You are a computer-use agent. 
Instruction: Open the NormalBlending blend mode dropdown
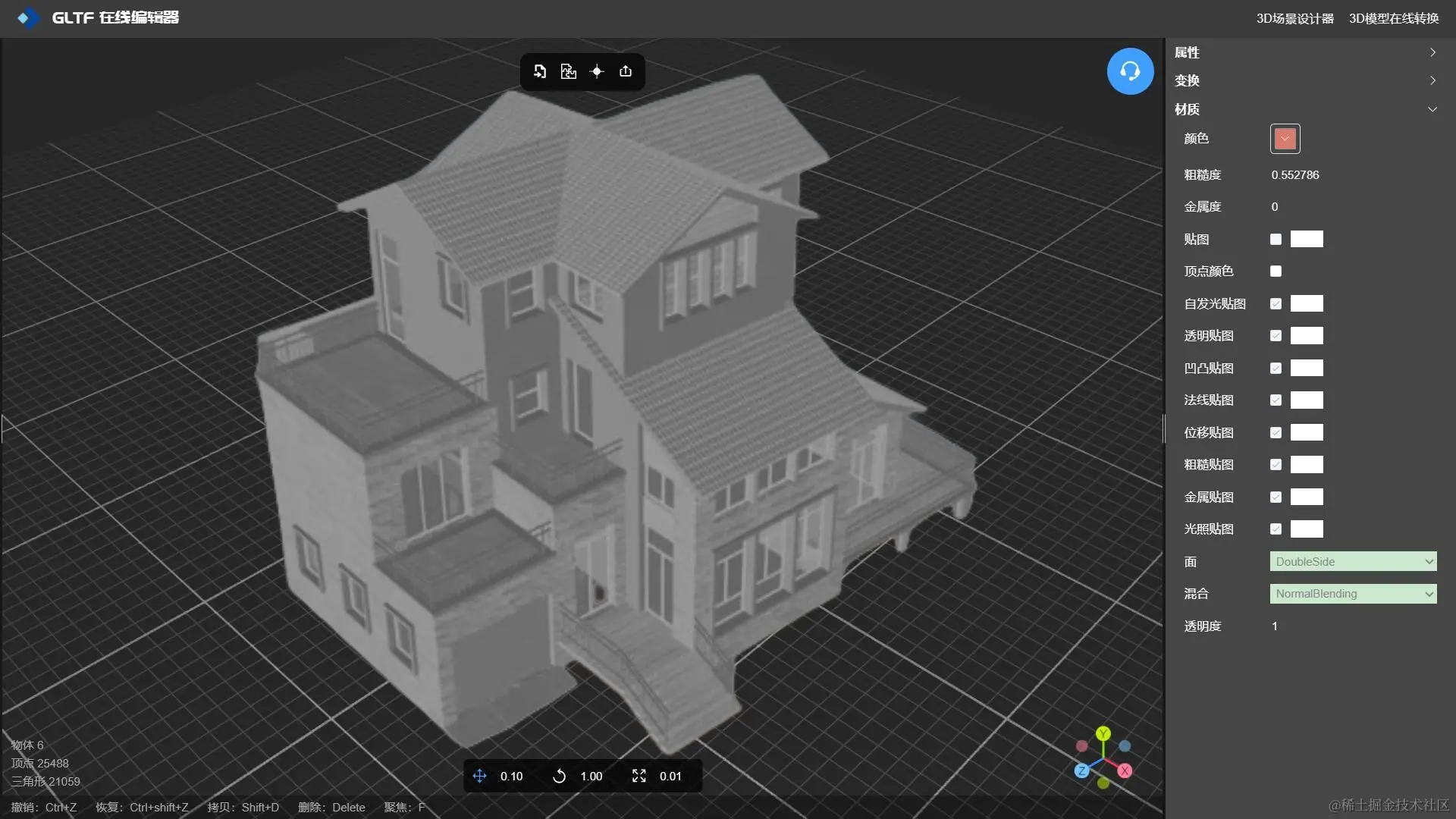[1353, 594]
